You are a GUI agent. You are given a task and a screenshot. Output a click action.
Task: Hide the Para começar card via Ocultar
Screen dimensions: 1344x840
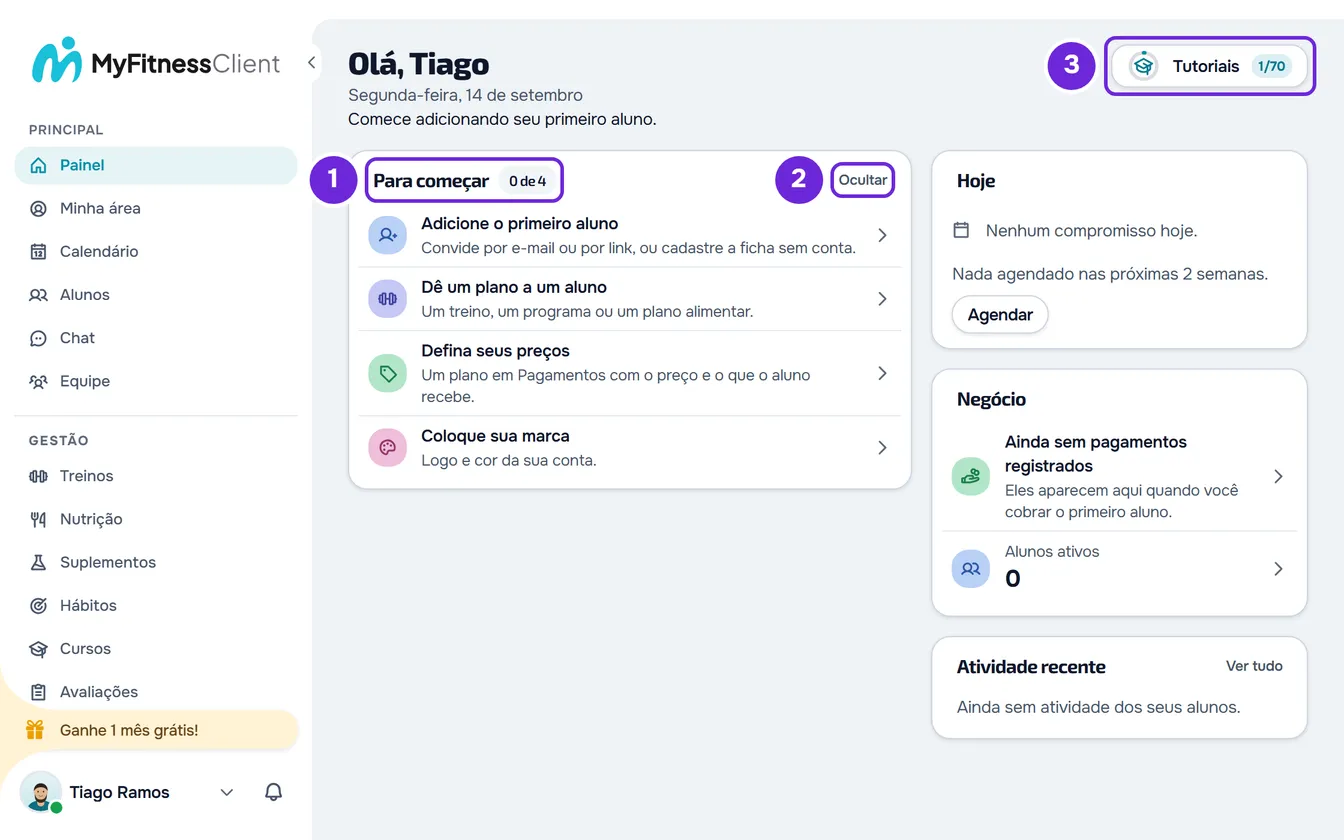(863, 180)
